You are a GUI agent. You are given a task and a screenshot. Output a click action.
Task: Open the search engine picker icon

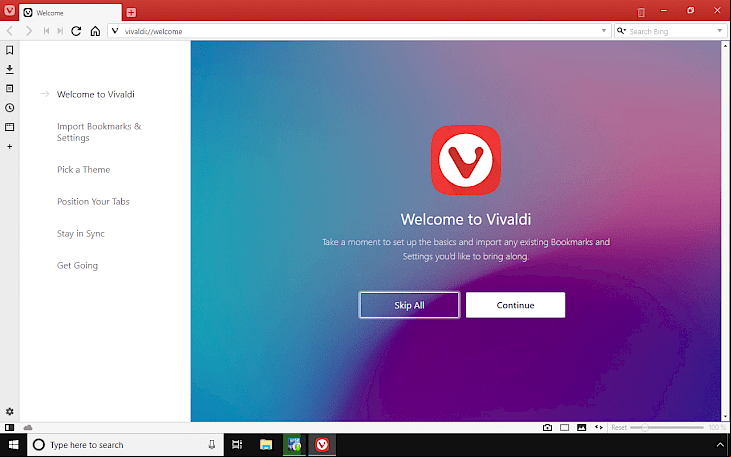(x=621, y=31)
